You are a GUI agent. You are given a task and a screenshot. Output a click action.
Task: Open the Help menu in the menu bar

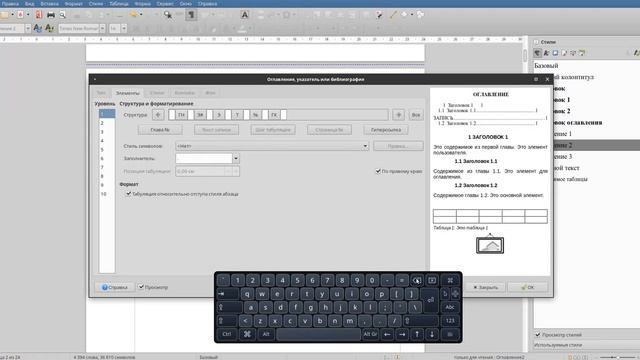pyautogui.click(x=207, y=4)
